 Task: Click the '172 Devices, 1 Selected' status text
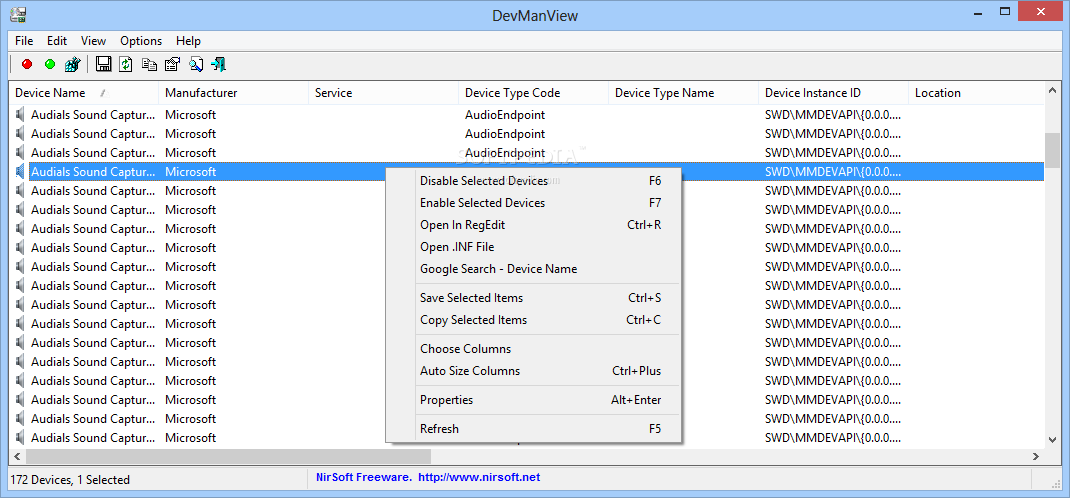click(70, 480)
